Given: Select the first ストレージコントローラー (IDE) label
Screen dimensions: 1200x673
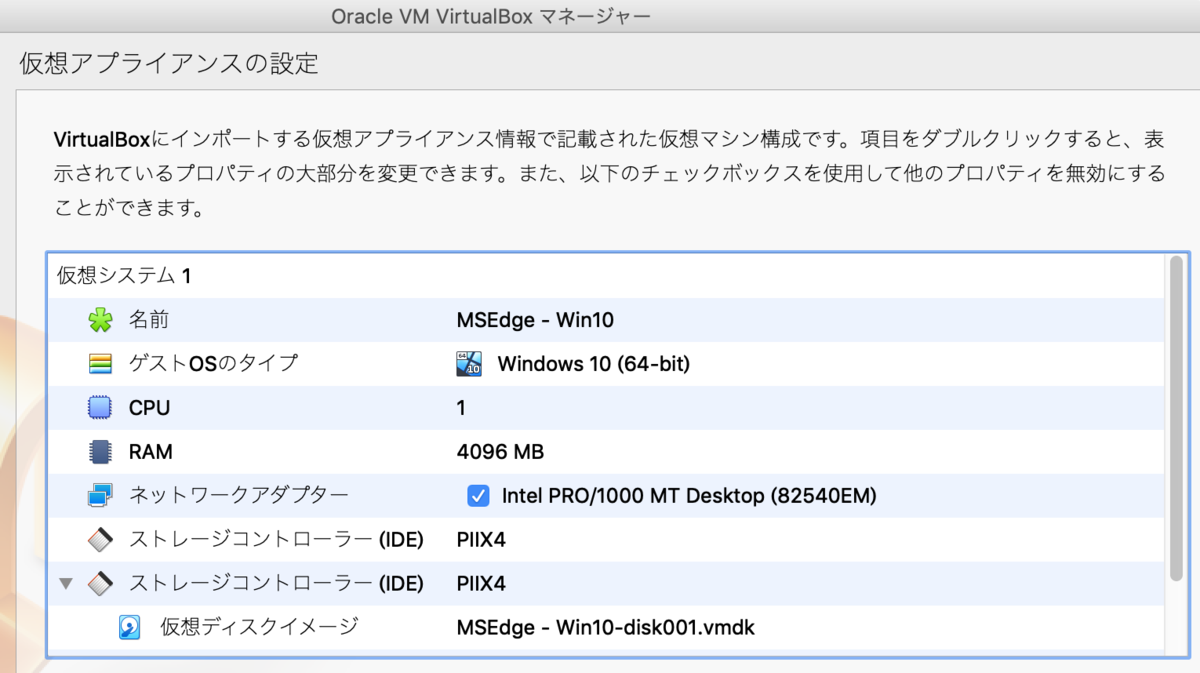Looking at the screenshot, I should coord(276,540).
